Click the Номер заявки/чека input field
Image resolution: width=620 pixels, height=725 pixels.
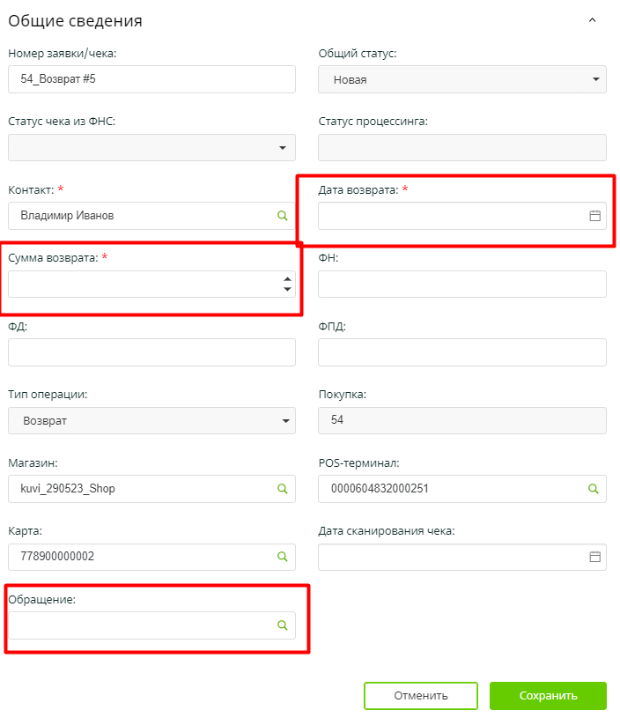[x=152, y=79]
